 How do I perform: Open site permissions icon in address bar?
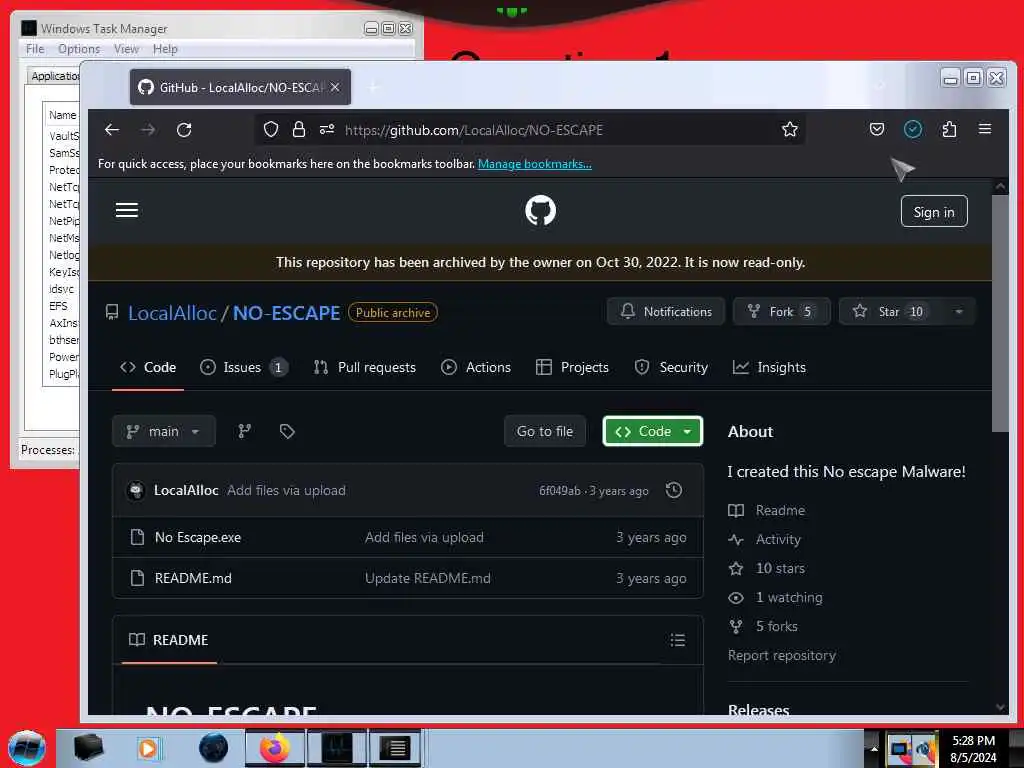[x=327, y=129]
